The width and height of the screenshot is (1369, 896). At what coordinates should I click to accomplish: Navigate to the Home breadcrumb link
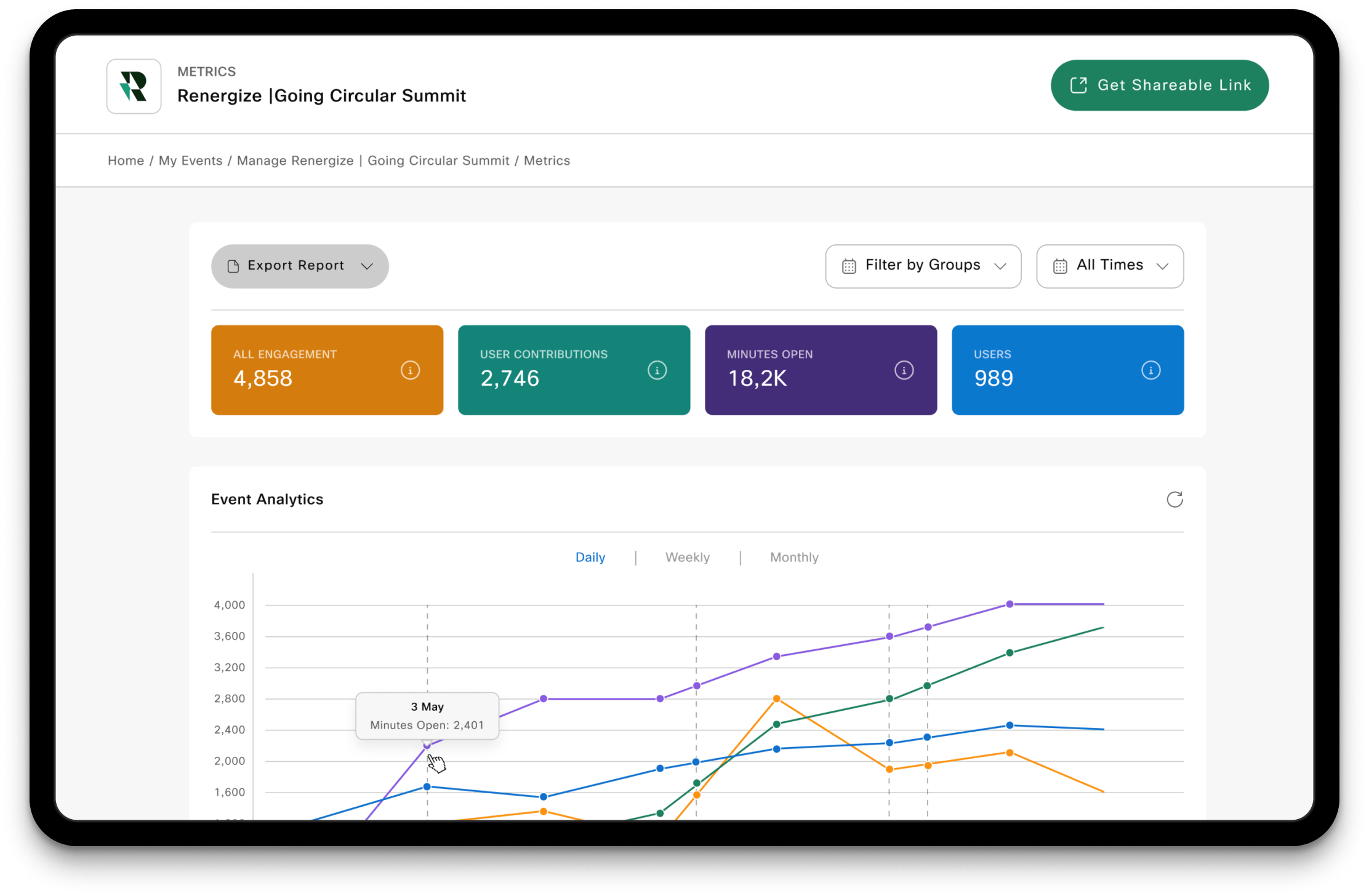[126, 161]
